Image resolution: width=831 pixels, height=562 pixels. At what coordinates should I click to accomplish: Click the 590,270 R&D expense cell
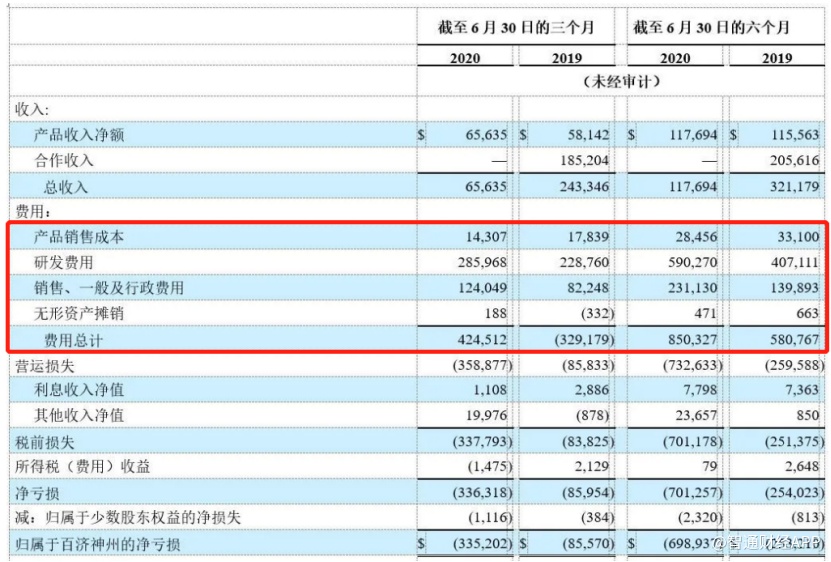[689, 262]
